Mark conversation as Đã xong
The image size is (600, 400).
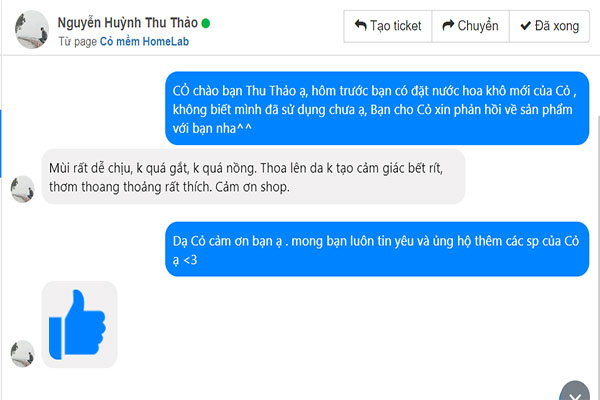click(x=549, y=26)
